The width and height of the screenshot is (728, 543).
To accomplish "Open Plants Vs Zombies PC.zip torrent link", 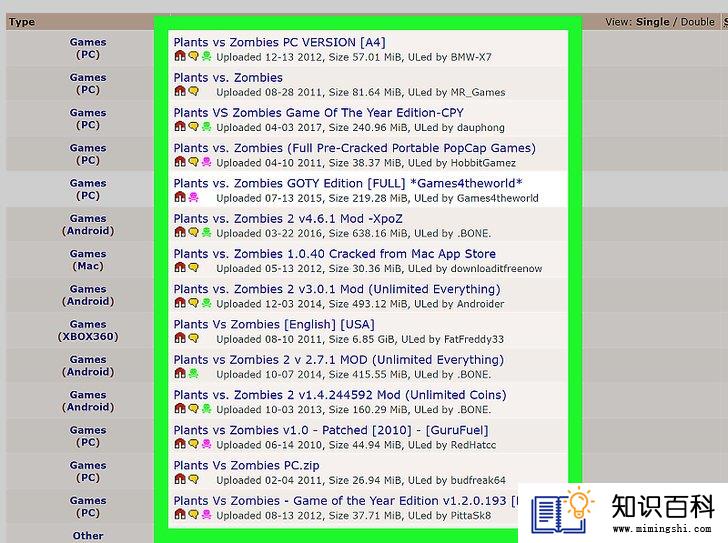I will [x=247, y=465].
